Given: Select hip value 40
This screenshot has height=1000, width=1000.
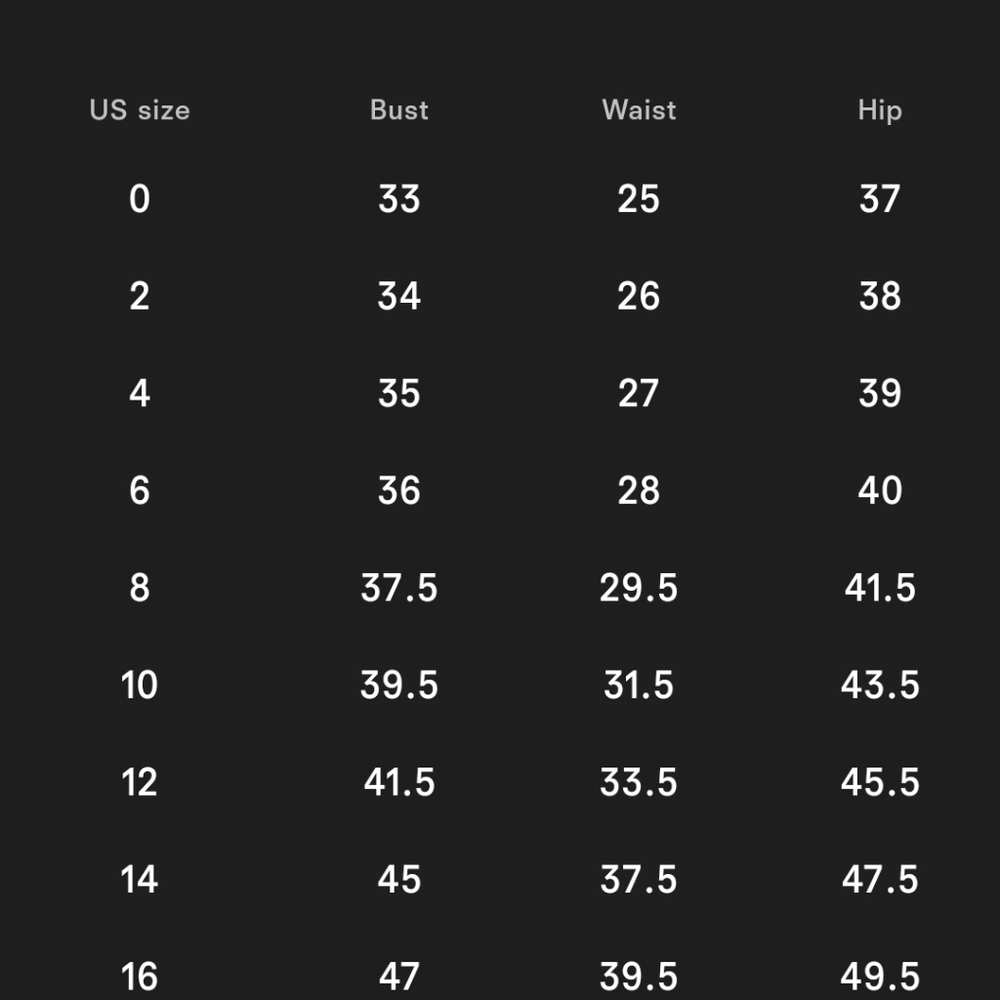Looking at the screenshot, I should [x=880, y=491].
